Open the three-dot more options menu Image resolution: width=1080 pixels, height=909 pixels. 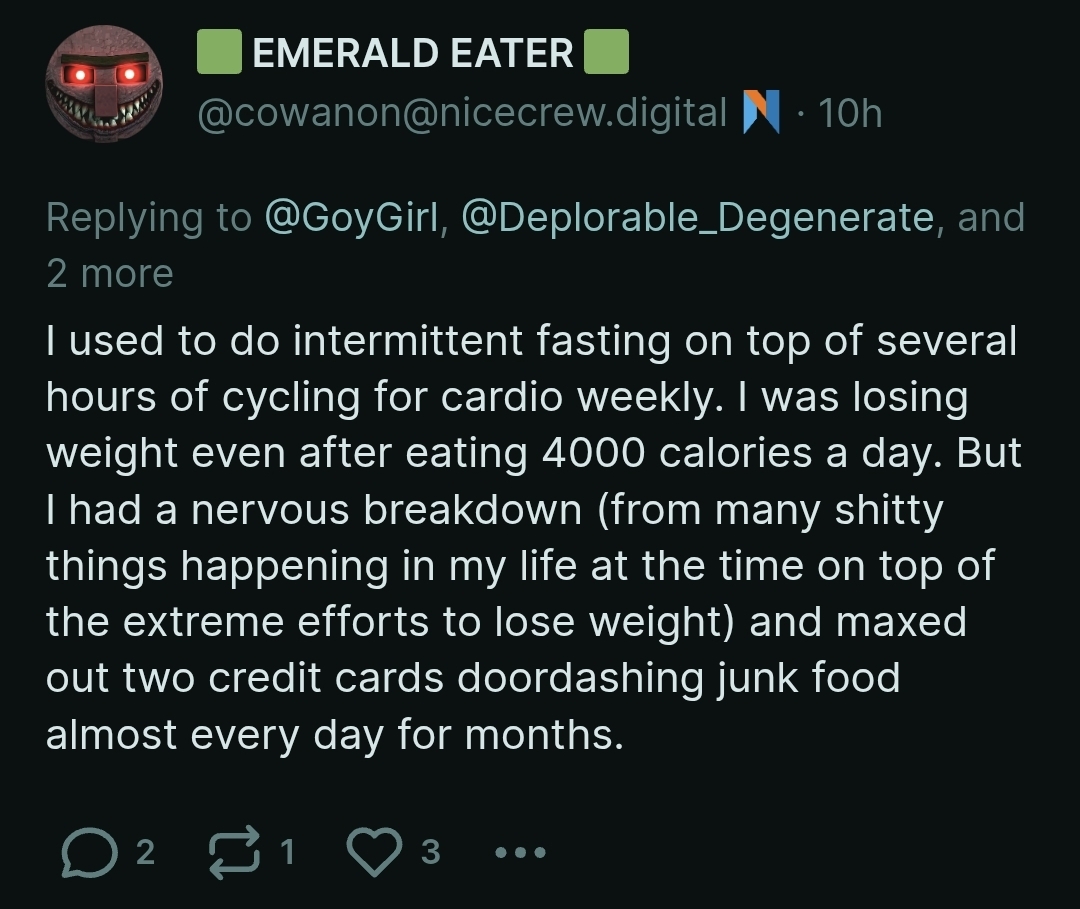coord(521,853)
